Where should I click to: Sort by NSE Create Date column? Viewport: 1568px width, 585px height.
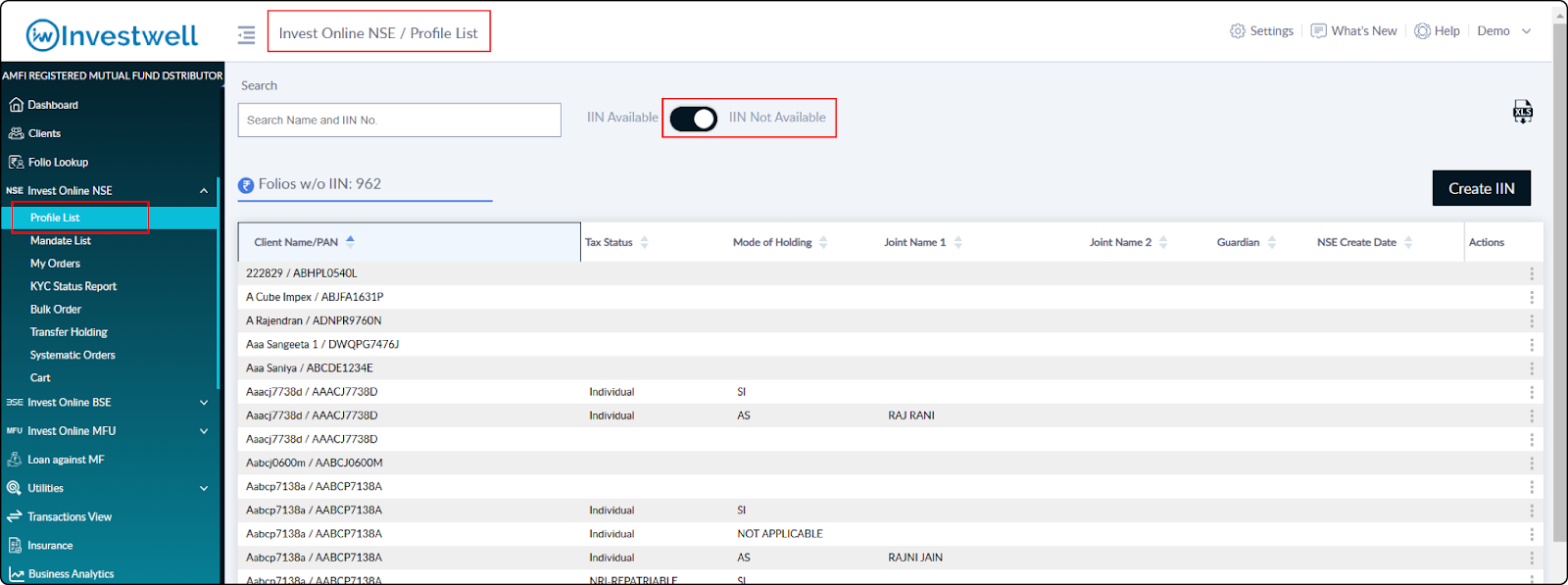click(1407, 242)
